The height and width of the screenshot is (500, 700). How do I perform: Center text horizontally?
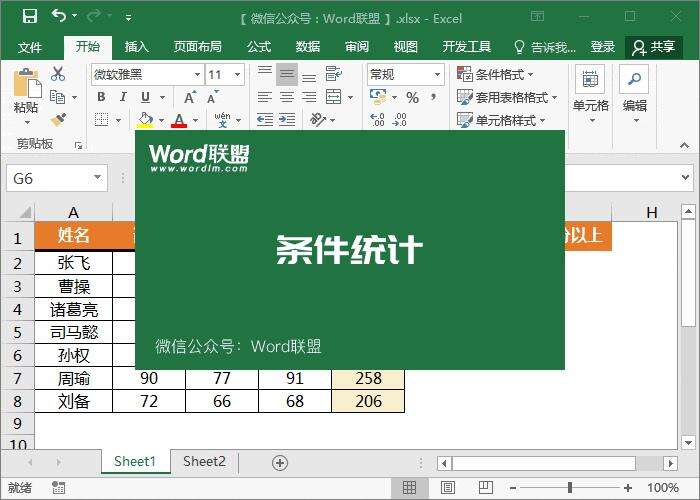coord(287,97)
